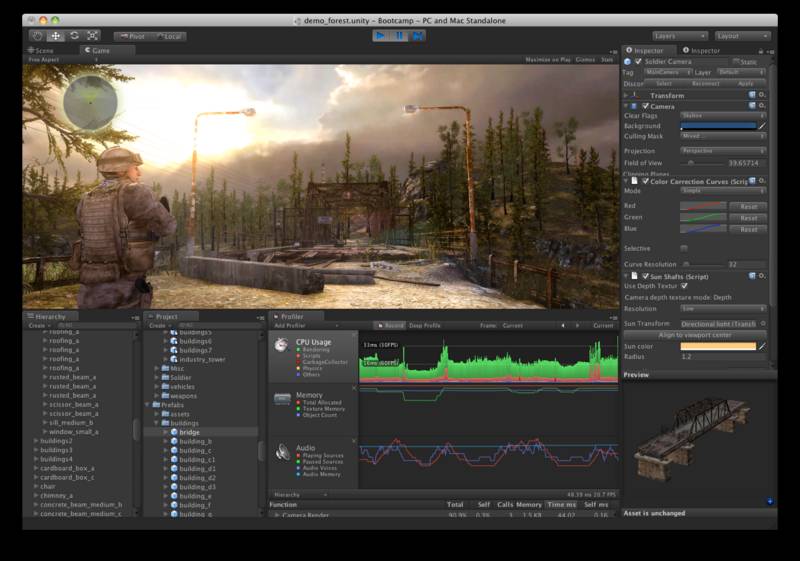Expand the Transform component

pos(626,95)
